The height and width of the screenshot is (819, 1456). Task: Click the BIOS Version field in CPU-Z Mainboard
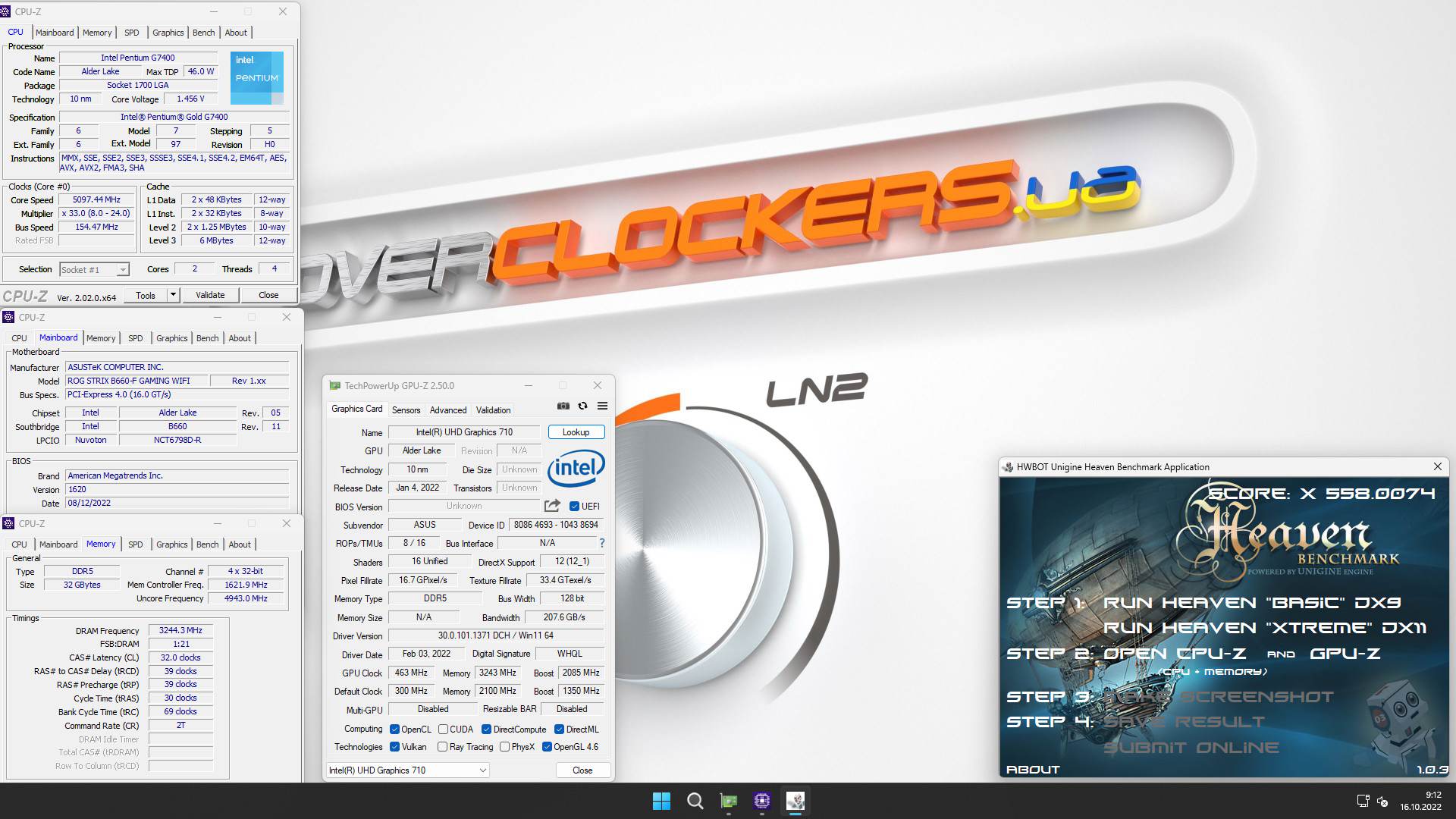pos(177,490)
